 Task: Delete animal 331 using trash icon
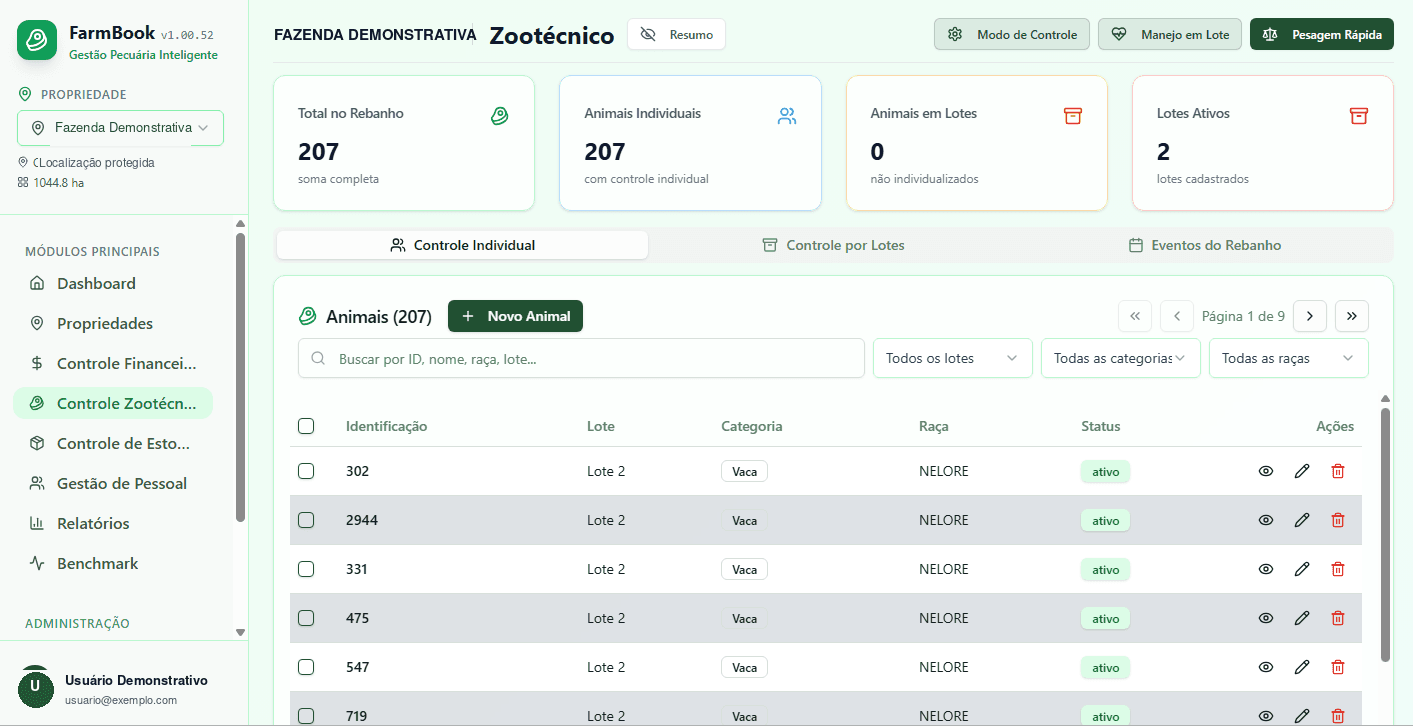(1338, 569)
